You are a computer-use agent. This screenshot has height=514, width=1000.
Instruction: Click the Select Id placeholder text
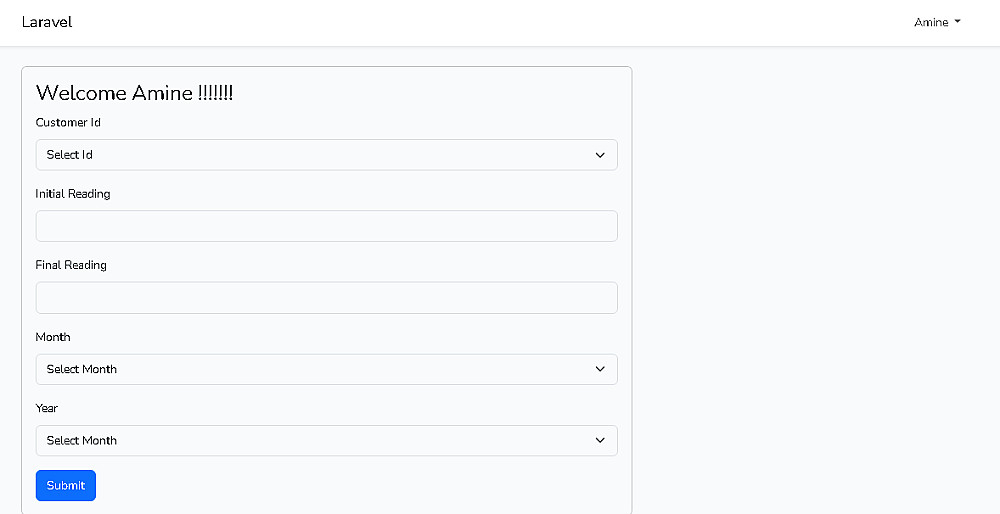tap(69, 155)
